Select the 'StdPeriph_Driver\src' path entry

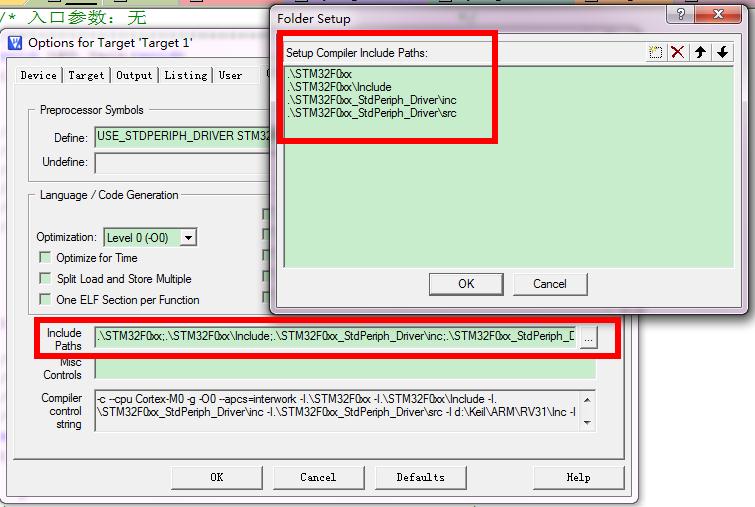[372, 113]
